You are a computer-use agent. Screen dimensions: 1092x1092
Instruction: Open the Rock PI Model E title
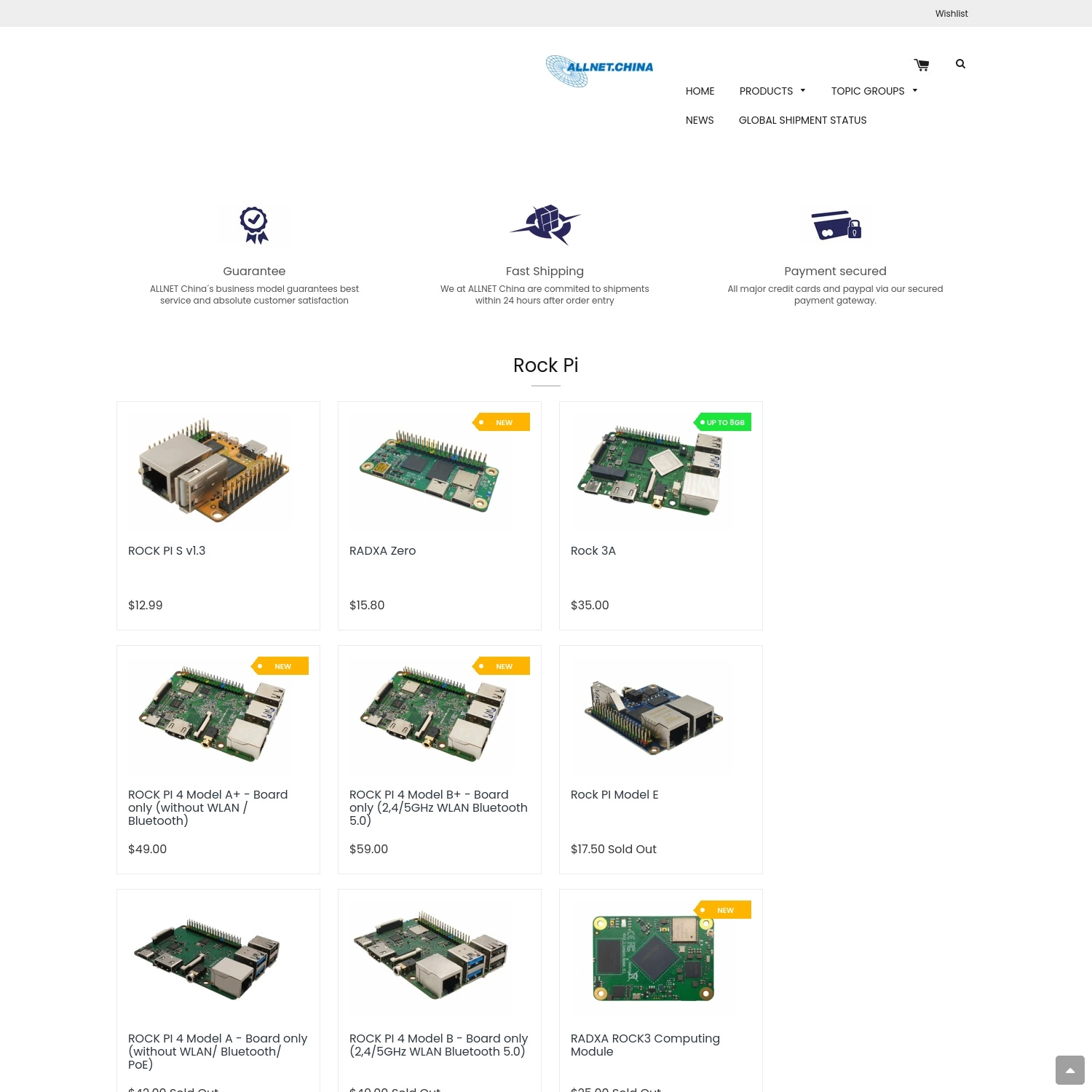614,794
